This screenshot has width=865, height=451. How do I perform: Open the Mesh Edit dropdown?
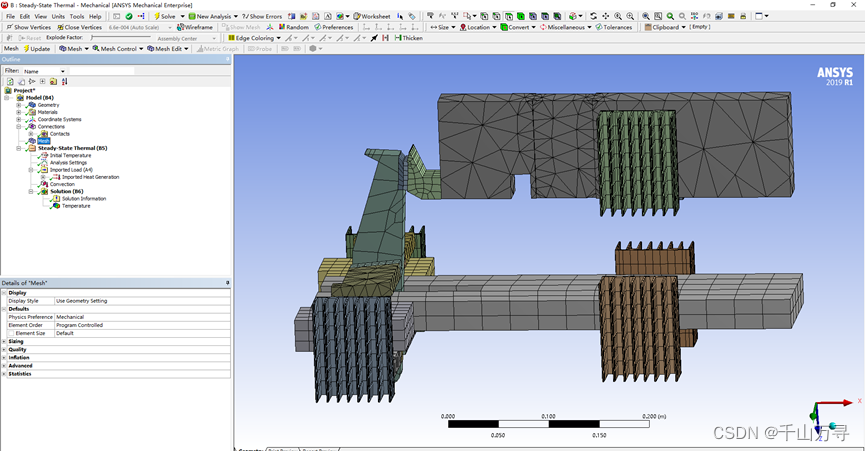tap(168, 49)
